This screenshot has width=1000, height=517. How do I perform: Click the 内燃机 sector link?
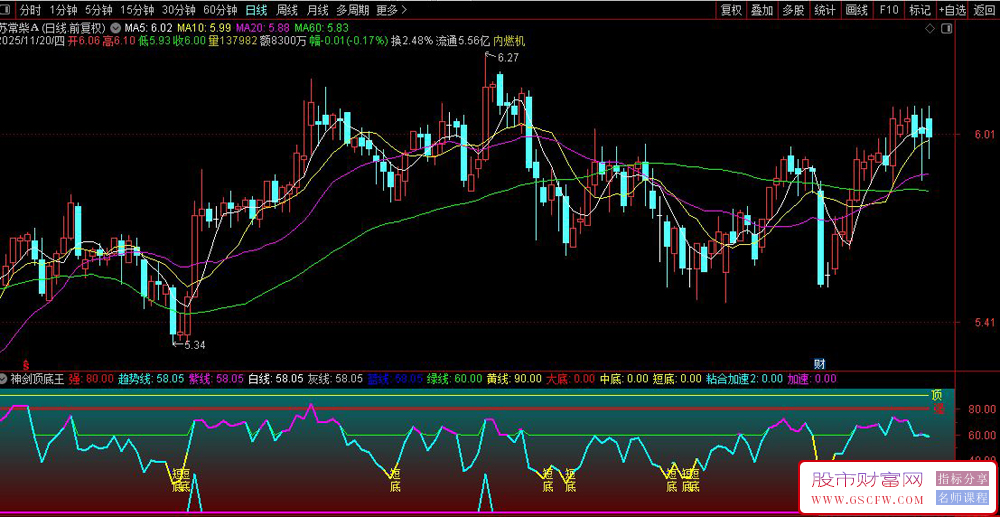[x=508, y=41]
